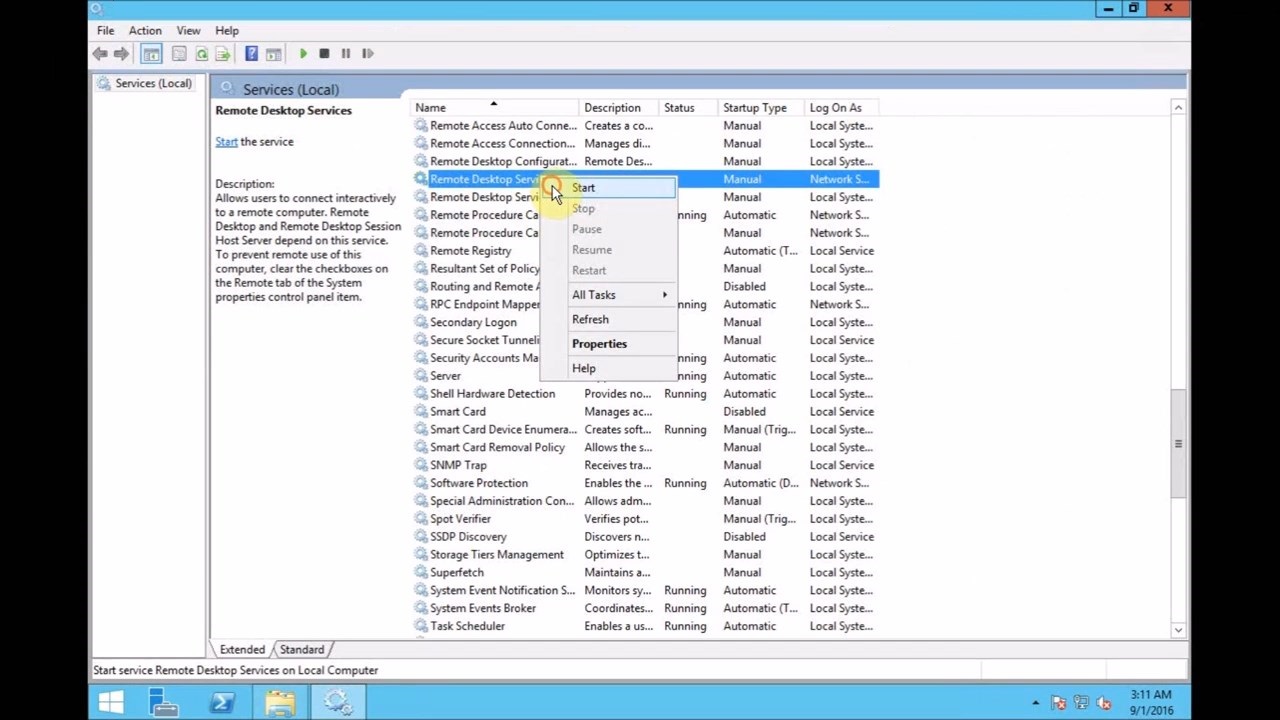Open the Action menu
Viewport: 1280px width, 720px height.
click(145, 31)
